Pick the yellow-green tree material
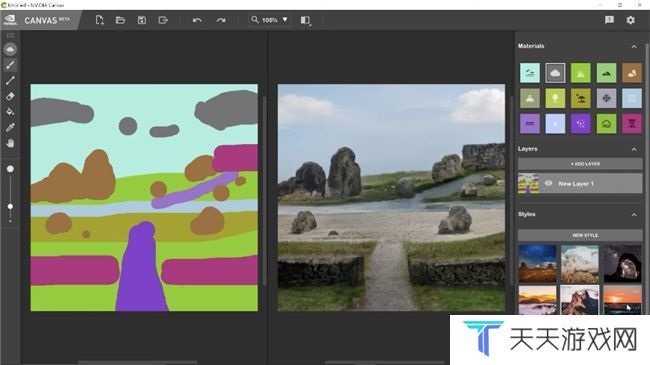650x365 pixels. pos(555,98)
